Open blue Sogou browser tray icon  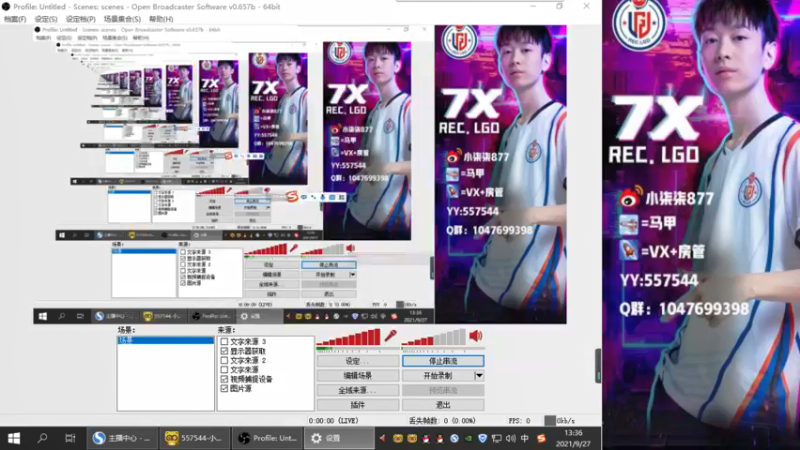(454, 438)
